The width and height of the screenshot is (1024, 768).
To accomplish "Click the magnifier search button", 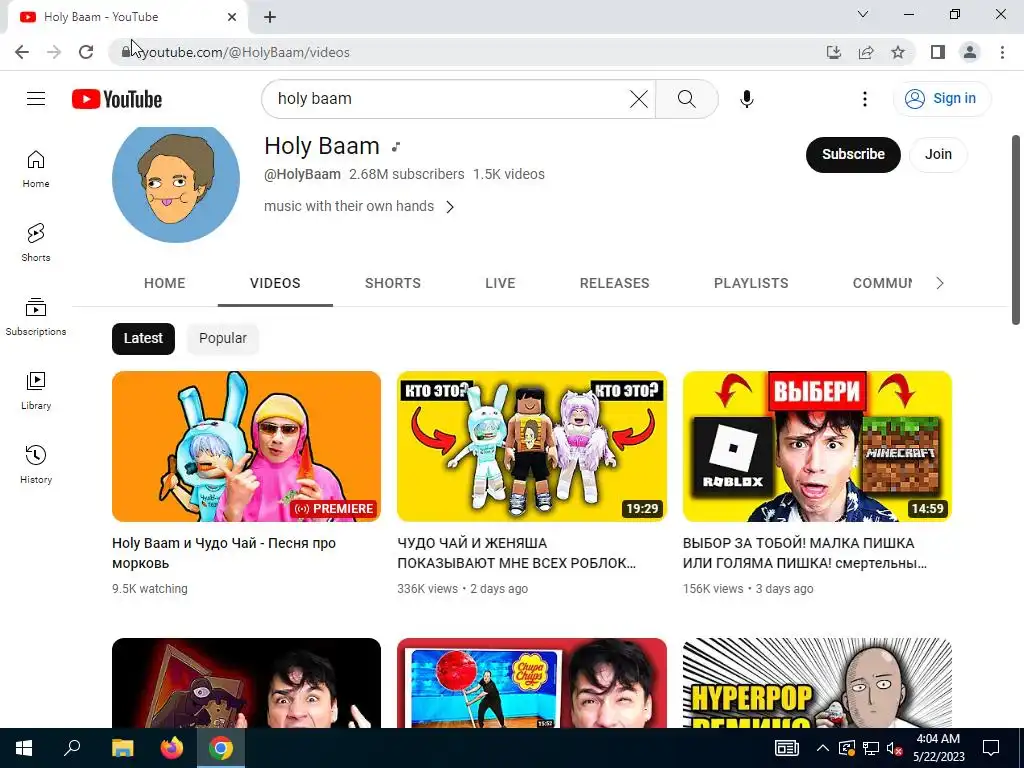I will click(686, 99).
